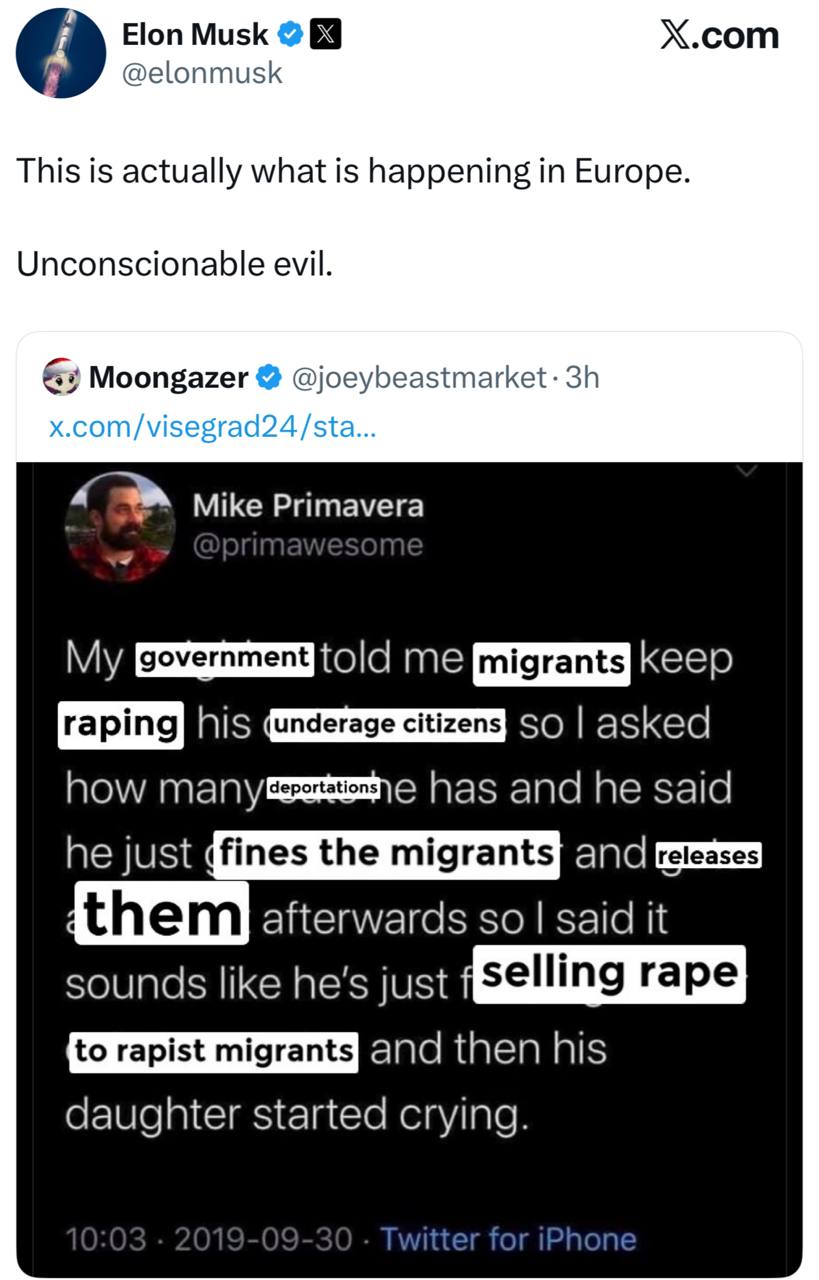Click the blue verified badge beside Elon Musk
Screen dimensions: 819x1280
290,35
